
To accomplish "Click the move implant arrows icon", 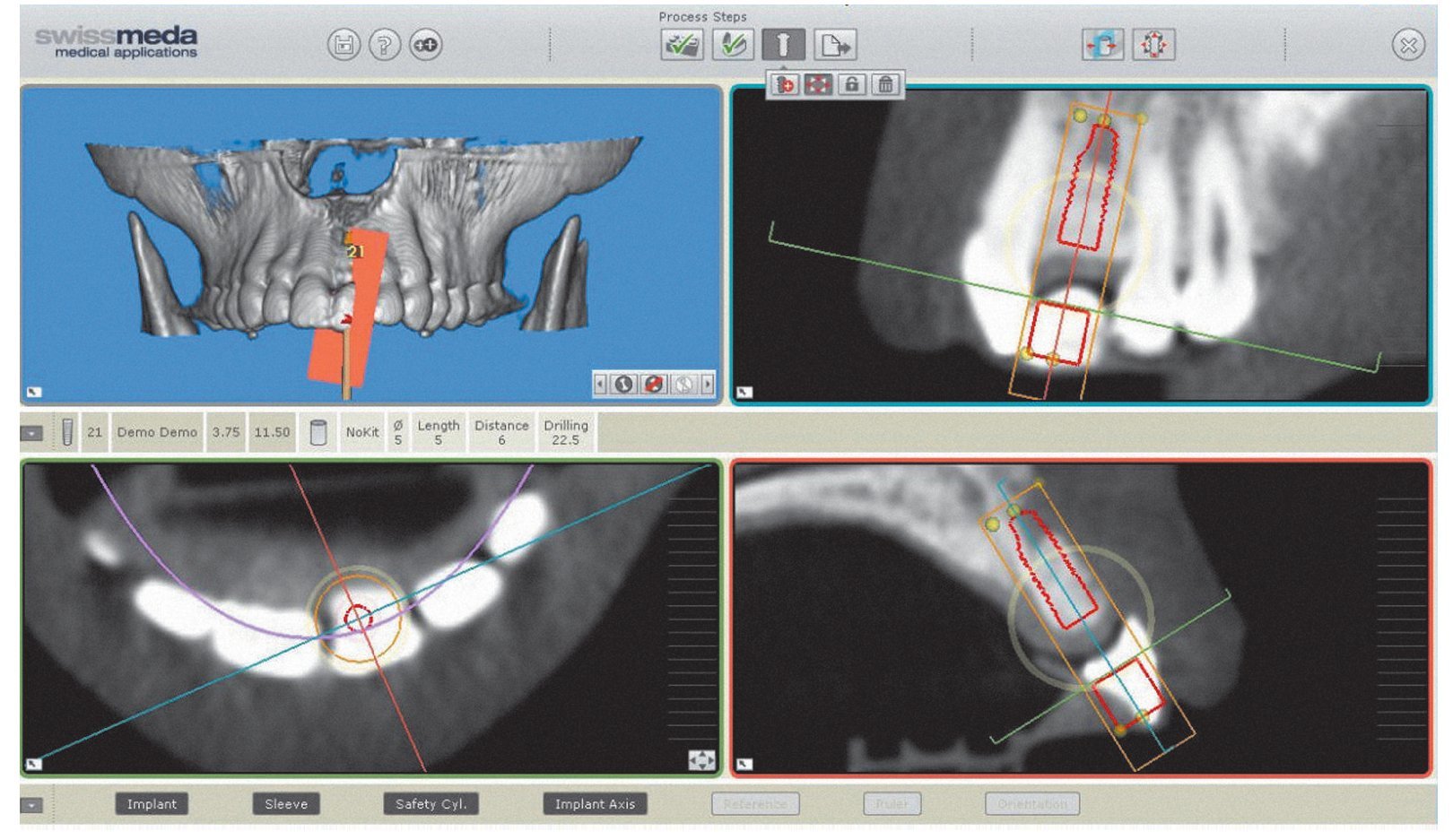I will click(x=818, y=84).
